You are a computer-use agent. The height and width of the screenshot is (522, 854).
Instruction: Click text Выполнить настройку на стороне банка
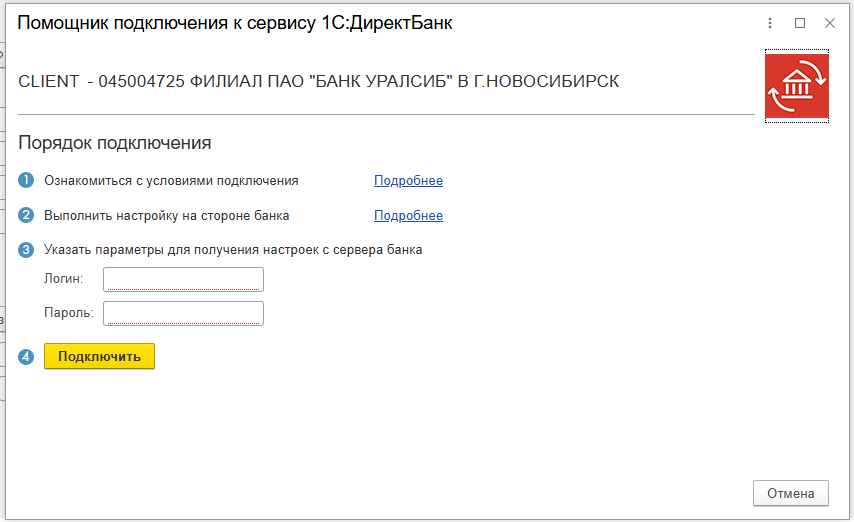(167, 215)
